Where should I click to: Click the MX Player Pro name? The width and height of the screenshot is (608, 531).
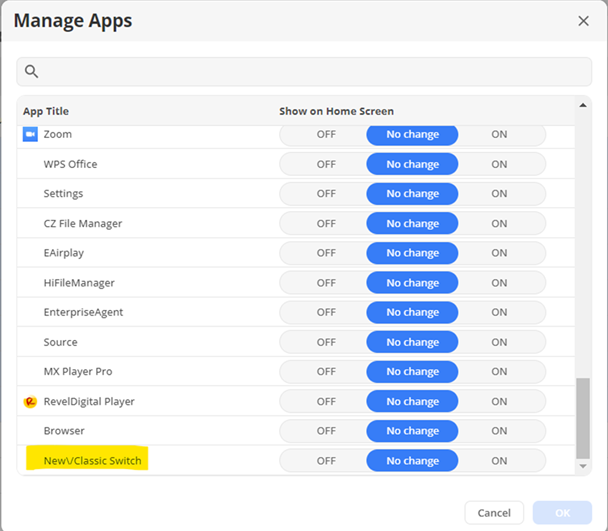point(78,372)
